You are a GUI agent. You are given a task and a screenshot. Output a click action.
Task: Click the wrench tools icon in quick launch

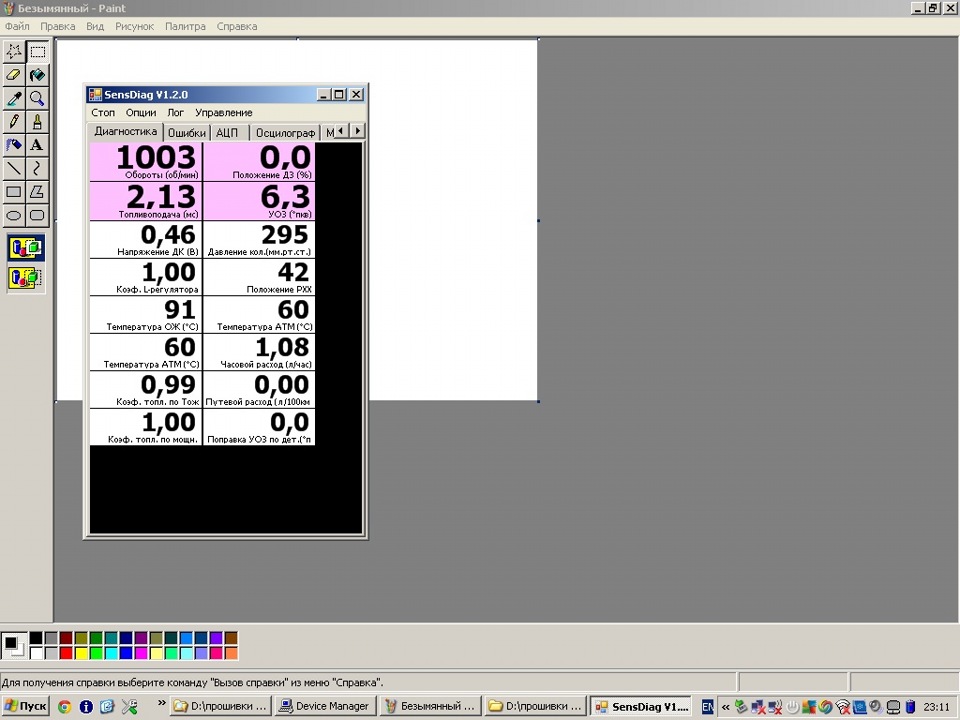click(129, 707)
